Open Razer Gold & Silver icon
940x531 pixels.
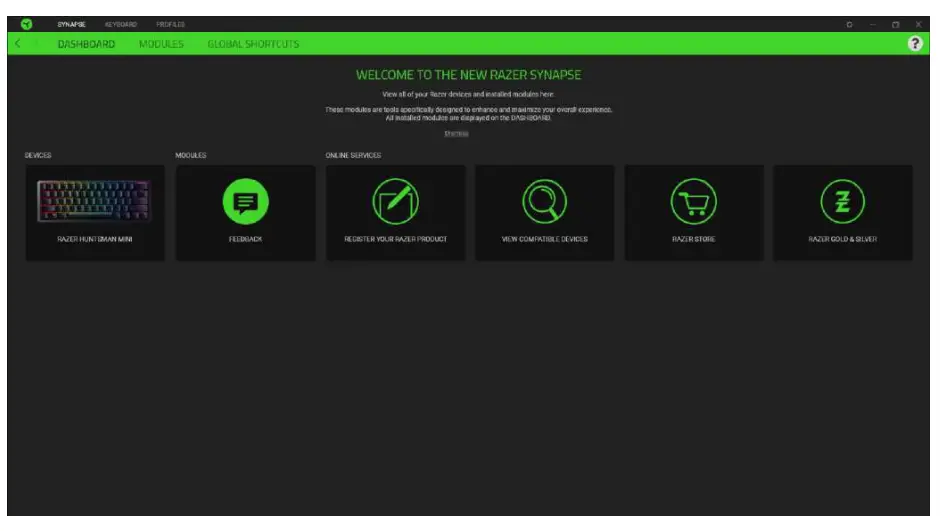[x=842, y=201]
